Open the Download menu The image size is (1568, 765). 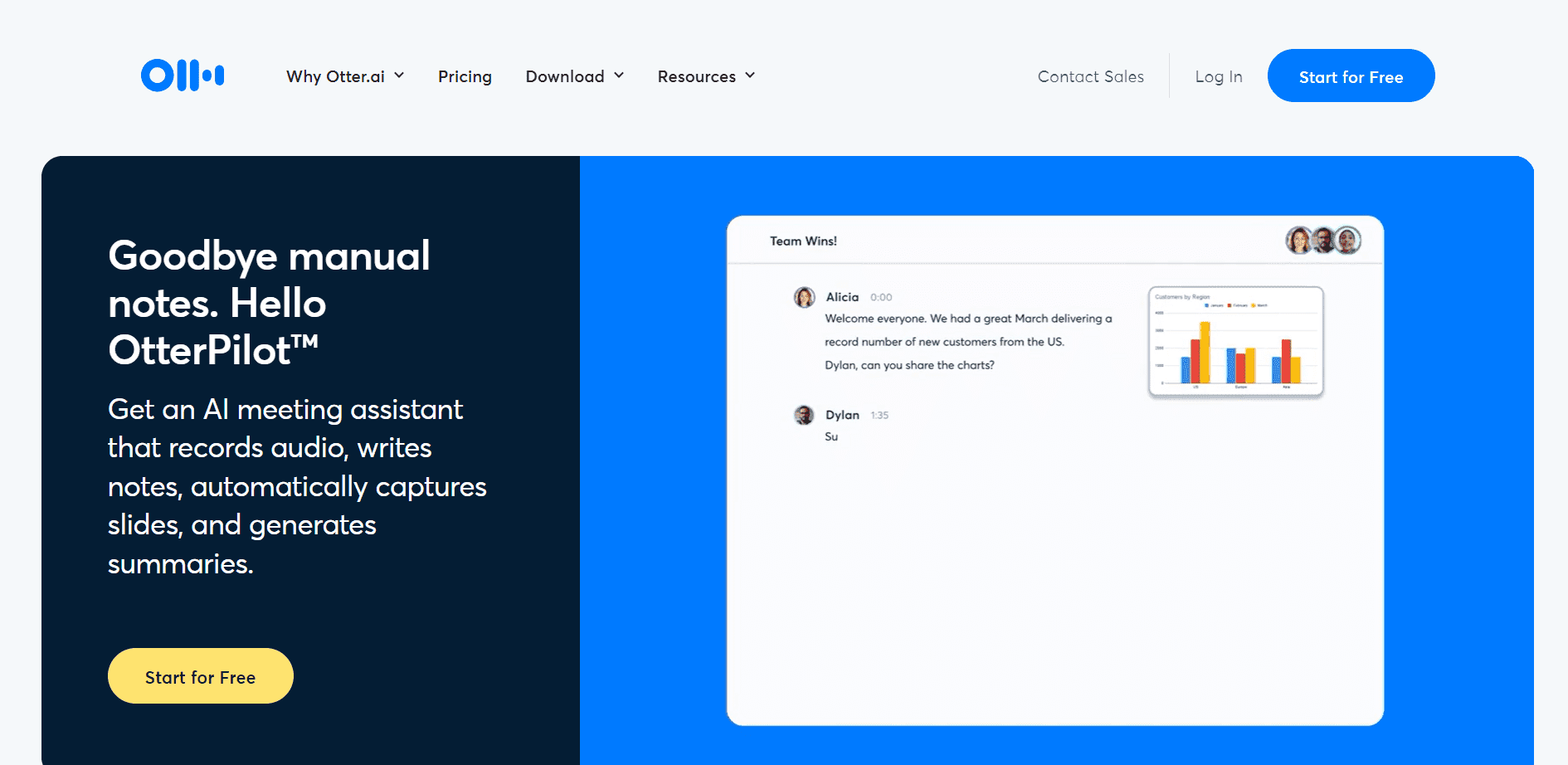(x=574, y=76)
